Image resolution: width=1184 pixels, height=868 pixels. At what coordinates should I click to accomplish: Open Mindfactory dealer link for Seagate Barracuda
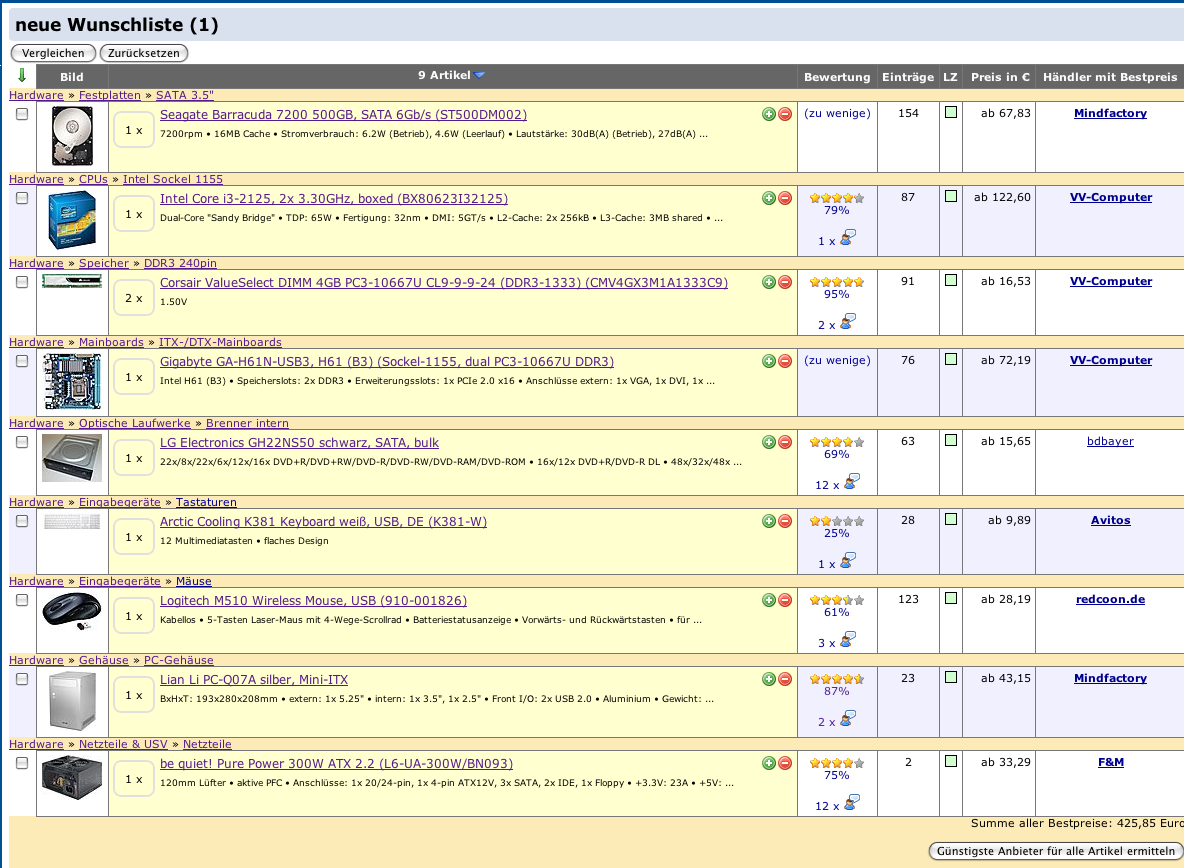tap(1110, 113)
